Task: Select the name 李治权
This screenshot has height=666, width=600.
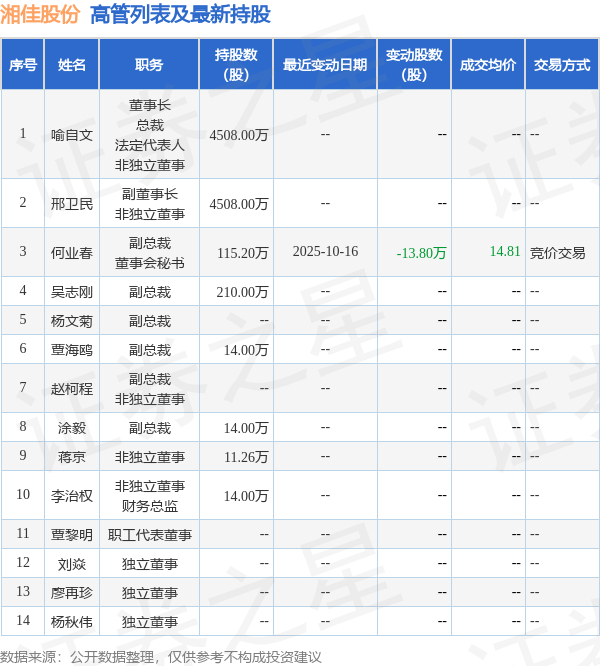Action: 72,496
